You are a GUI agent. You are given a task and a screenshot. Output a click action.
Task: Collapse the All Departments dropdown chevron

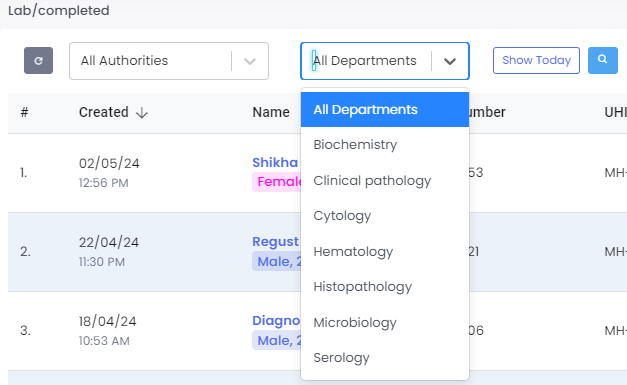[450, 61]
